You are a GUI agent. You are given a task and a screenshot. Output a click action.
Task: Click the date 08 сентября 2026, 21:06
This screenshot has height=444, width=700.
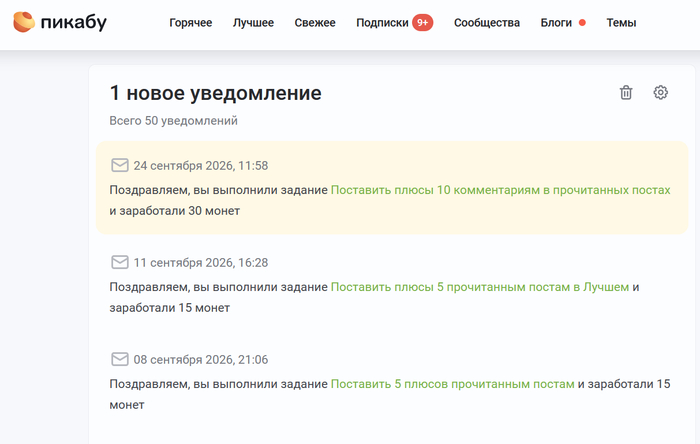point(201,359)
